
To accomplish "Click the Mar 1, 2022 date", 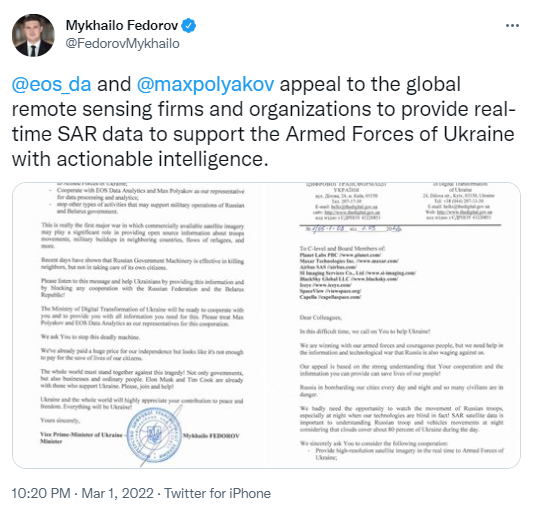I will [117, 493].
